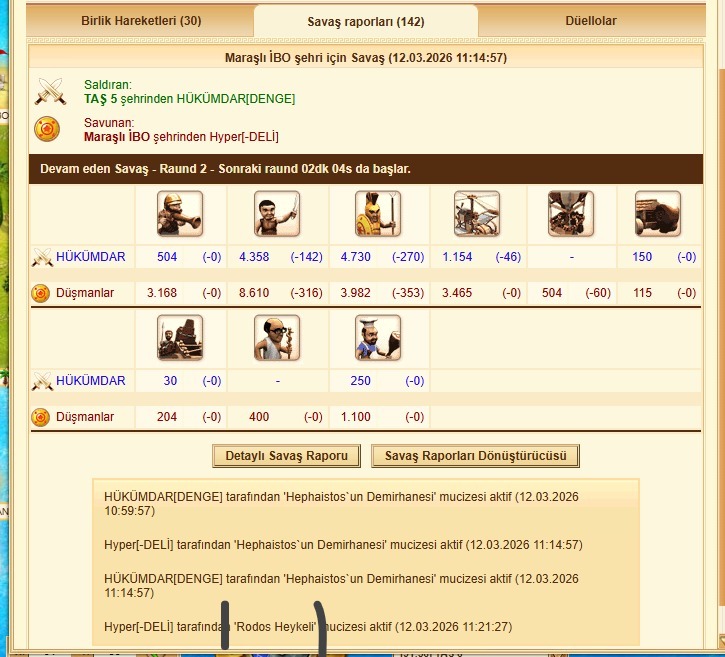725x657 pixels.
Task: Click the doctor unit icon
Action: coord(277,338)
